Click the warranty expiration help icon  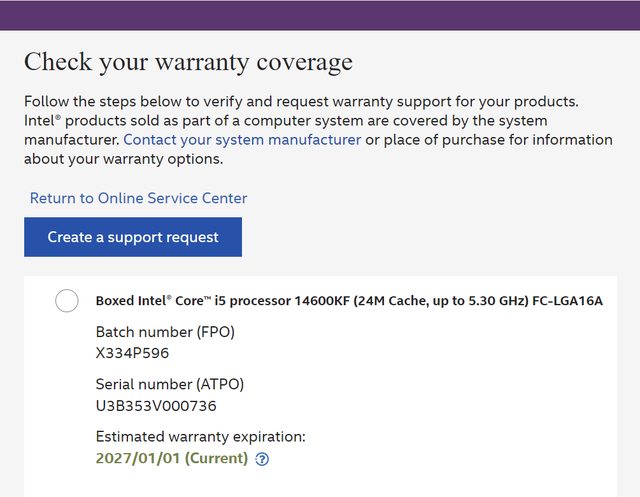pos(262,459)
